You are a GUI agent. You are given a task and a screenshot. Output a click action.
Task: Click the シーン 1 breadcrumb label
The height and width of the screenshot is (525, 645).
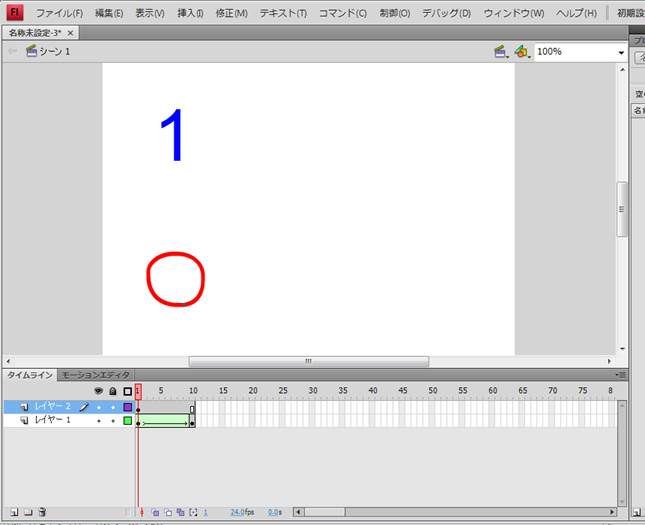pos(54,51)
